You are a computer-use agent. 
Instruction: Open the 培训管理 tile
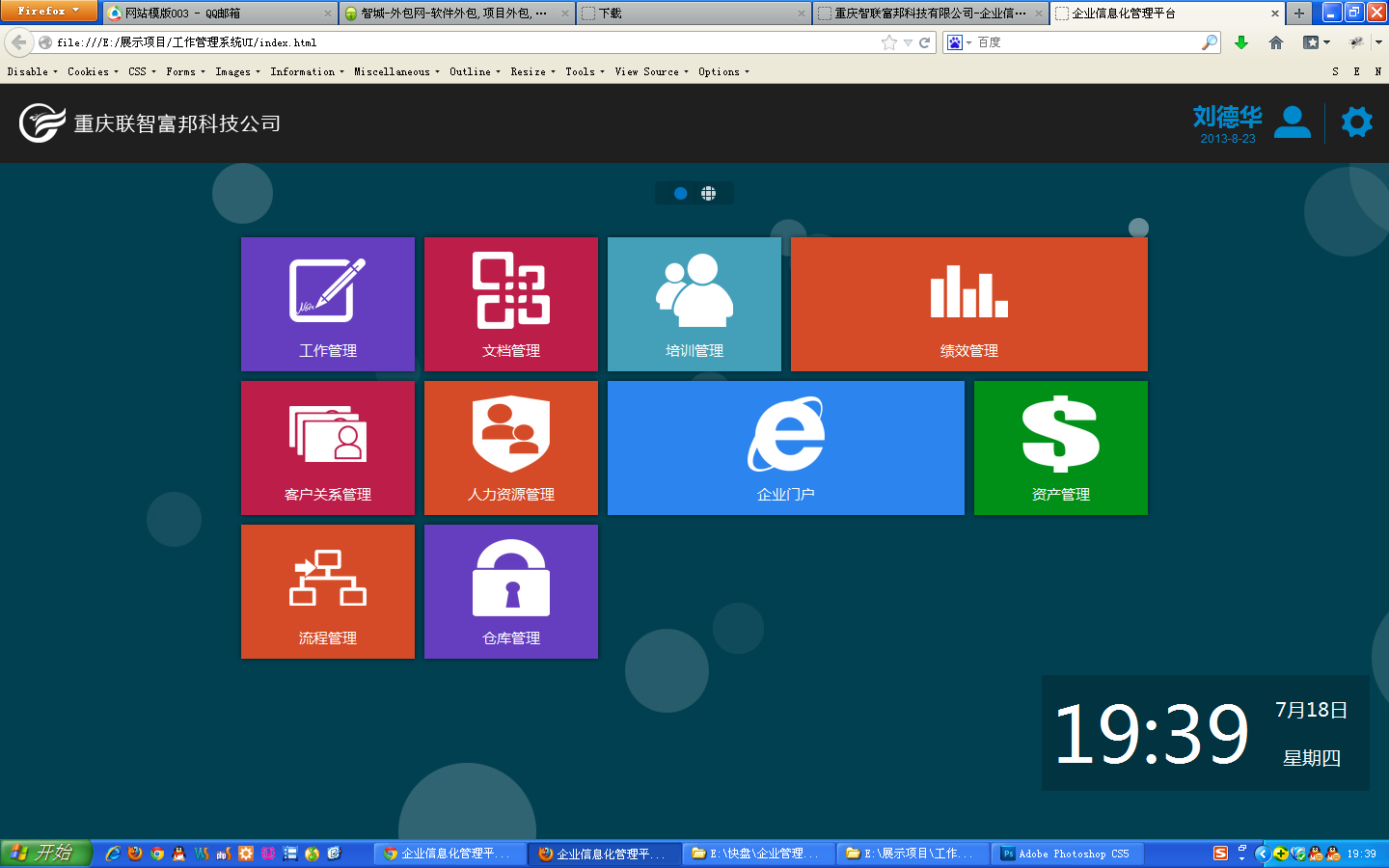coord(694,304)
